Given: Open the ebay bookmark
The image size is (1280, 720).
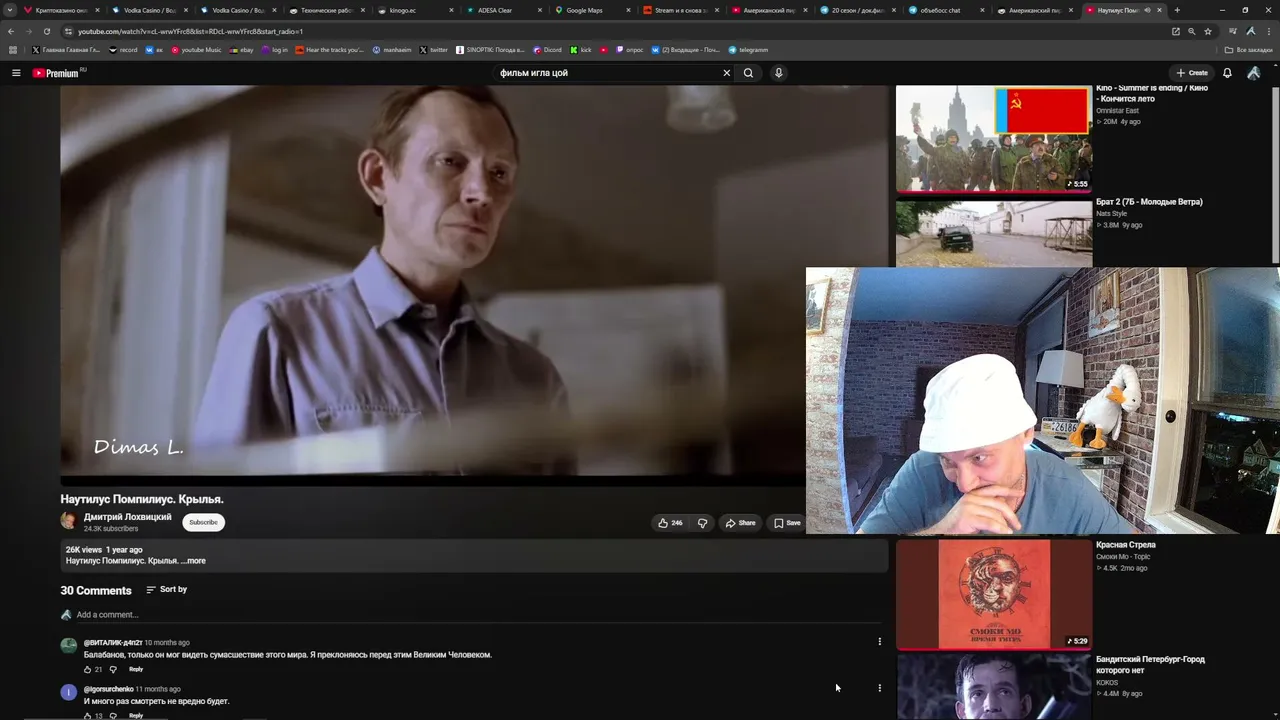Looking at the screenshot, I should click(x=243, y=50).
